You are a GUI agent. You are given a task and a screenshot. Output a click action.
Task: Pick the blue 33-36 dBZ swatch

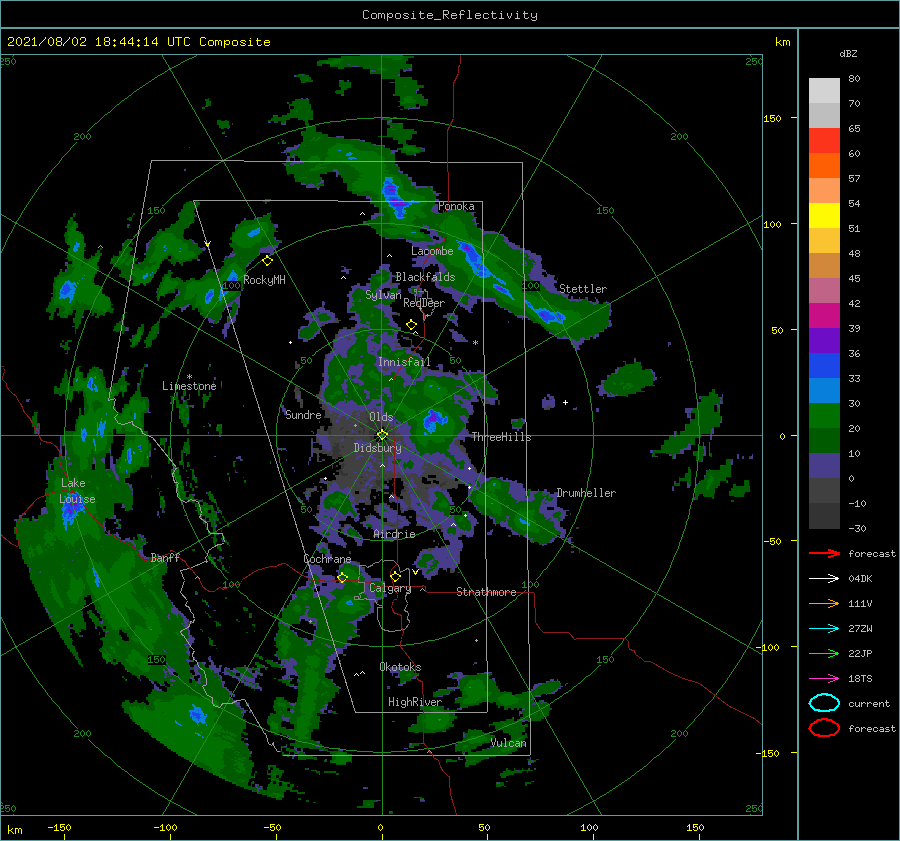click(x=824, y=366)
